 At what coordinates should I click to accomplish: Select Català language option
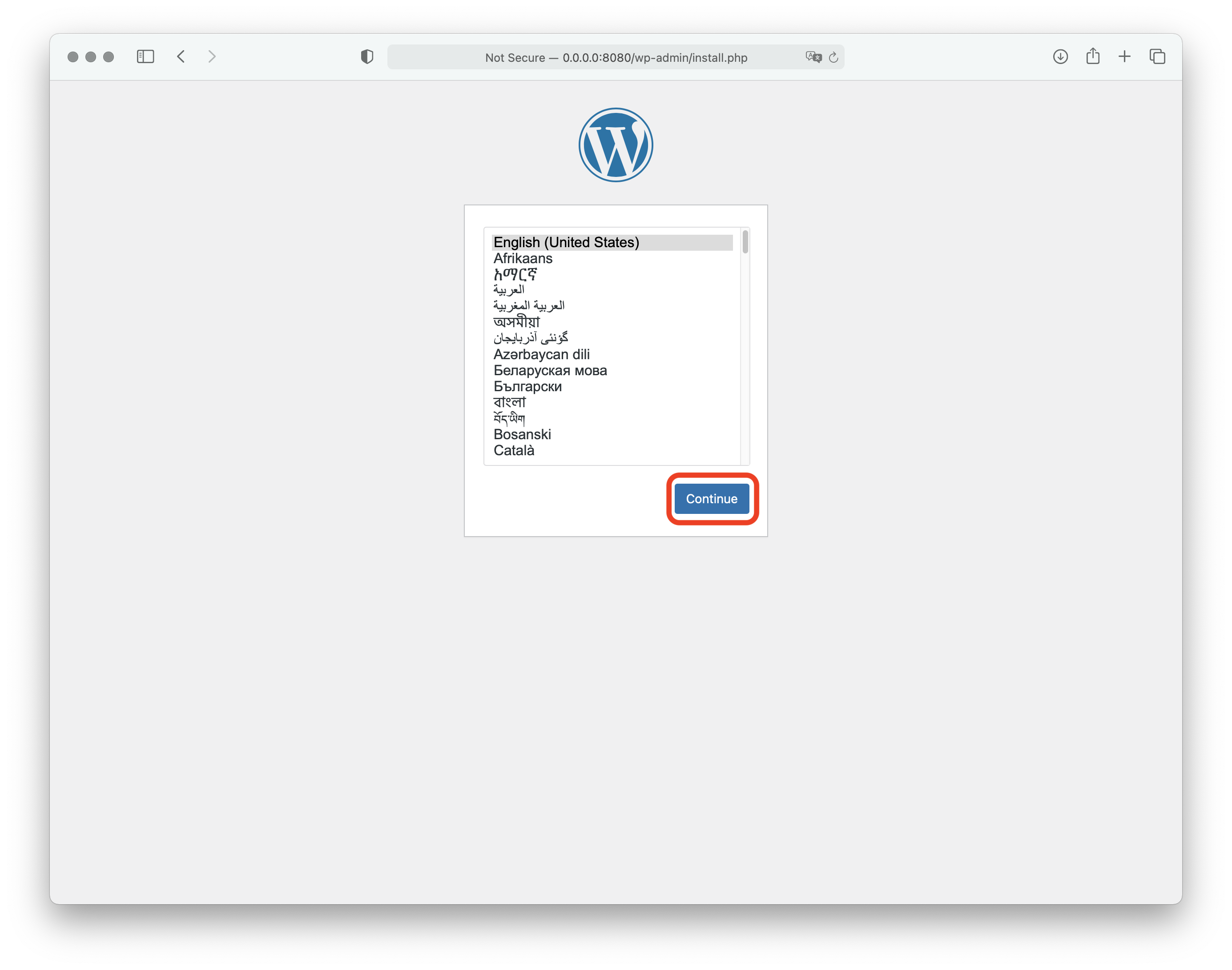click(612, 450)
